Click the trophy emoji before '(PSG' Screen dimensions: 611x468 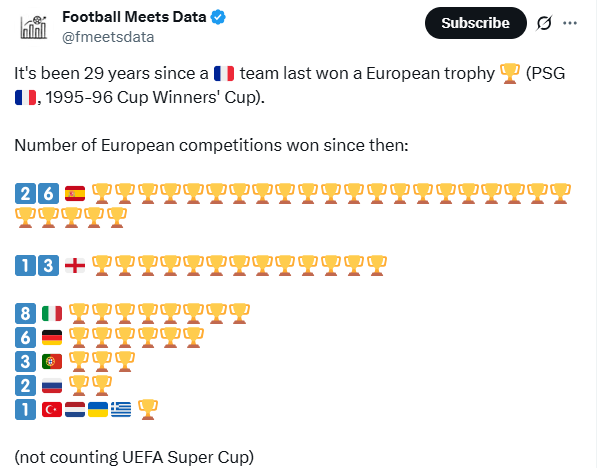pos(510,74)
